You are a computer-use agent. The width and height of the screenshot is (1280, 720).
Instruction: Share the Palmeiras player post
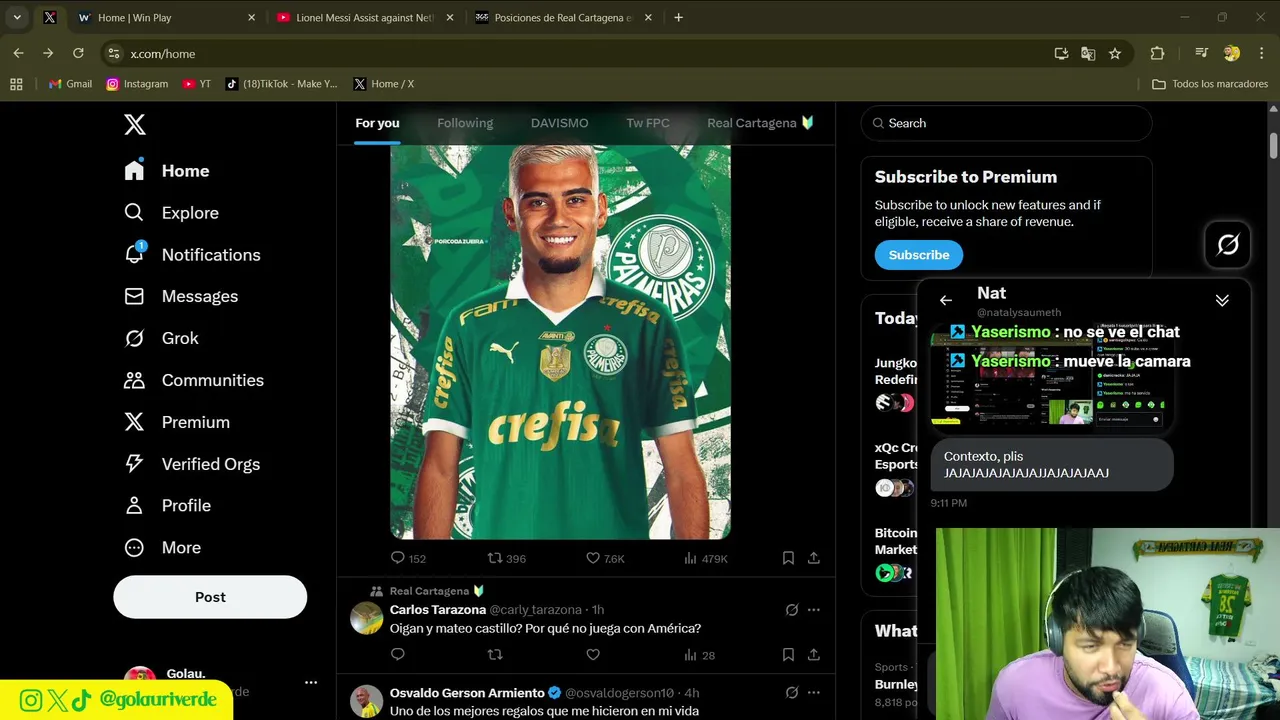tap(814, 558)
